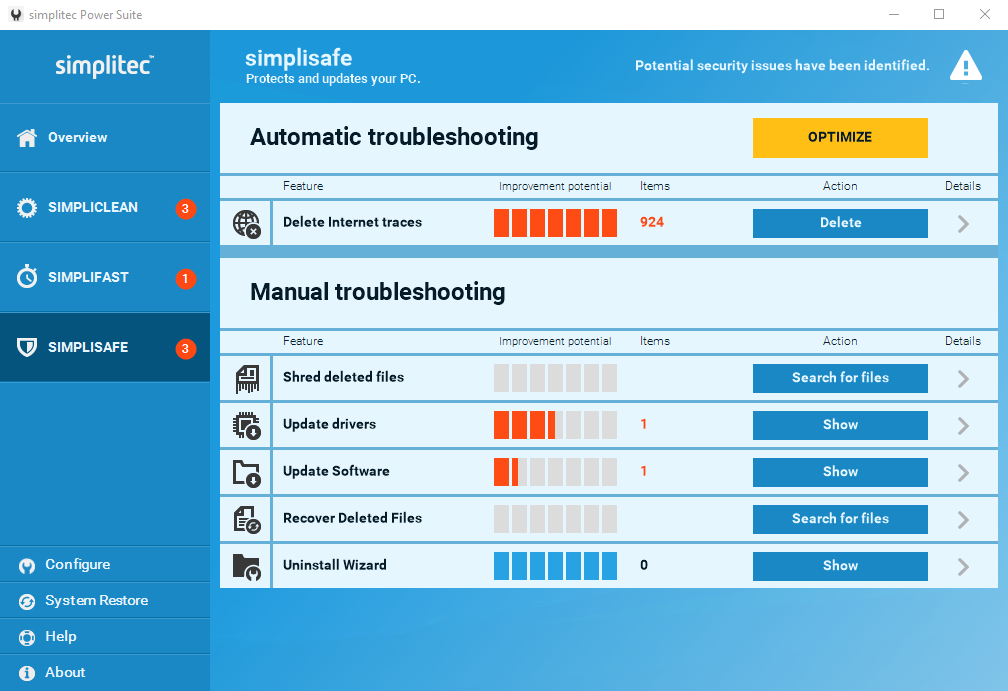Expand details for Uninstall Wizard
Screen dimensions: 1008x691
[x=963, y=566]
